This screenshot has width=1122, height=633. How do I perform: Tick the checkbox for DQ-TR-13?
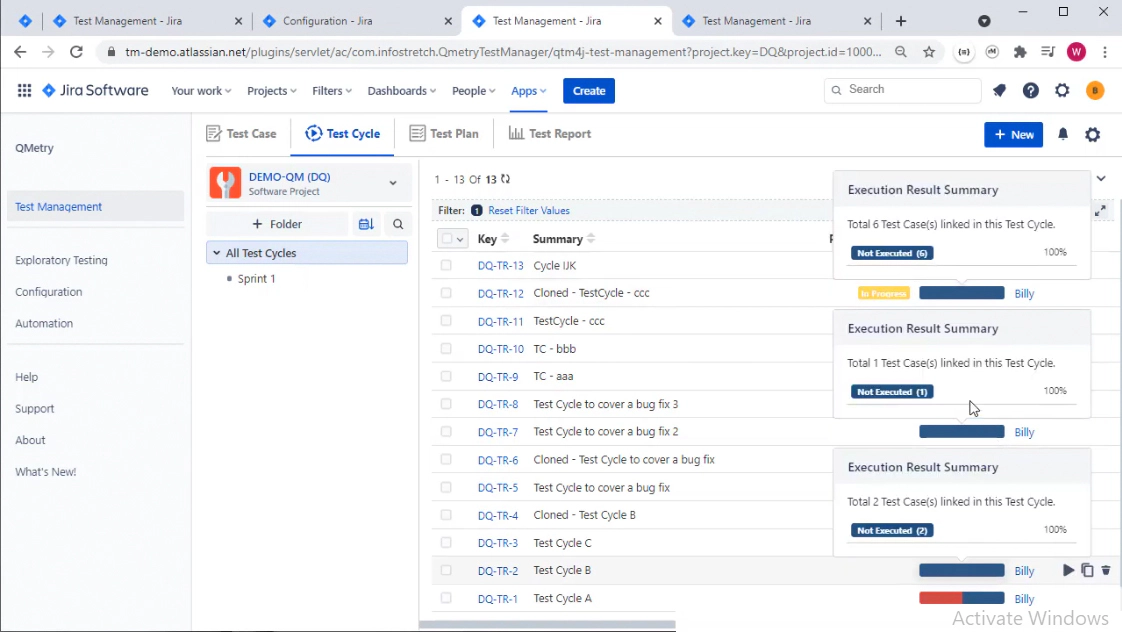446,266
